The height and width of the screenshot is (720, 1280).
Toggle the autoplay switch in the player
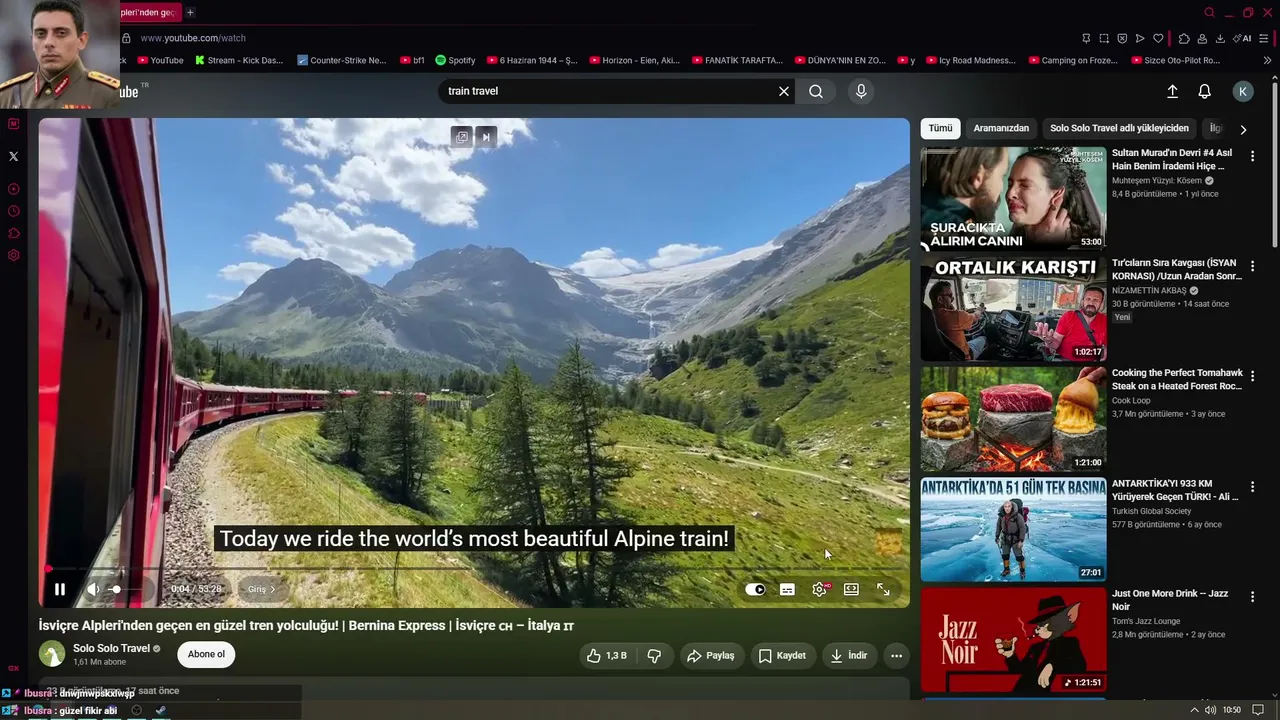755,590
